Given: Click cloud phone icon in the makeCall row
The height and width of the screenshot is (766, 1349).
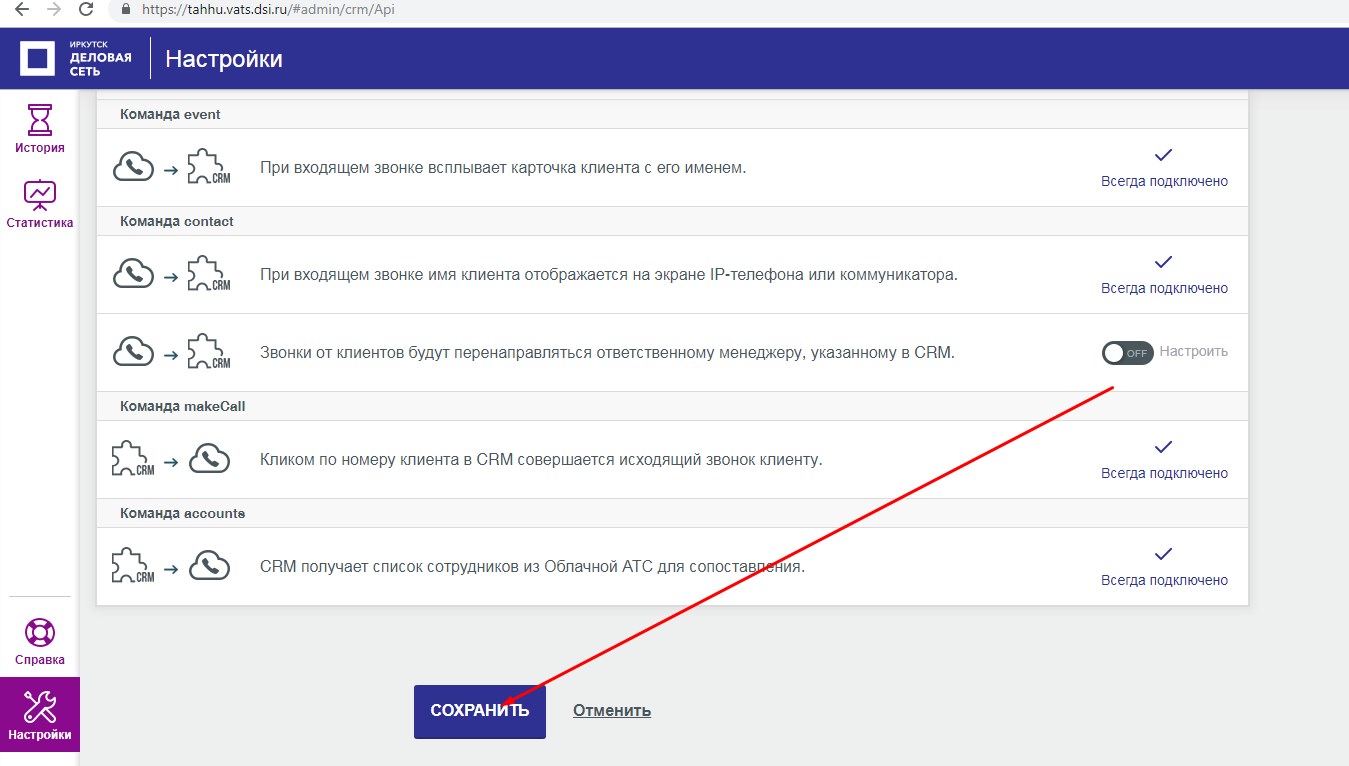Looking at the screenshot, I should (210, 459).
